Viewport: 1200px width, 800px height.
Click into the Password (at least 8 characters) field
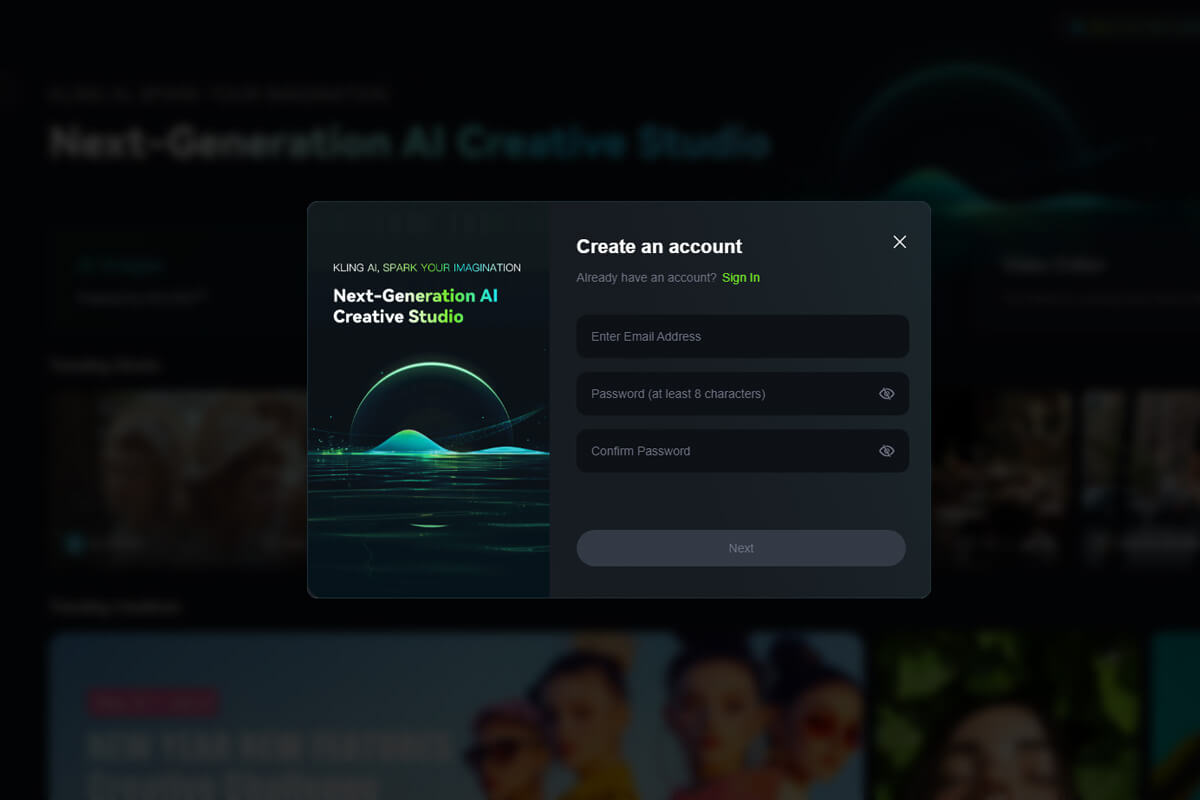pyautogui.click(x=720, y=394)
